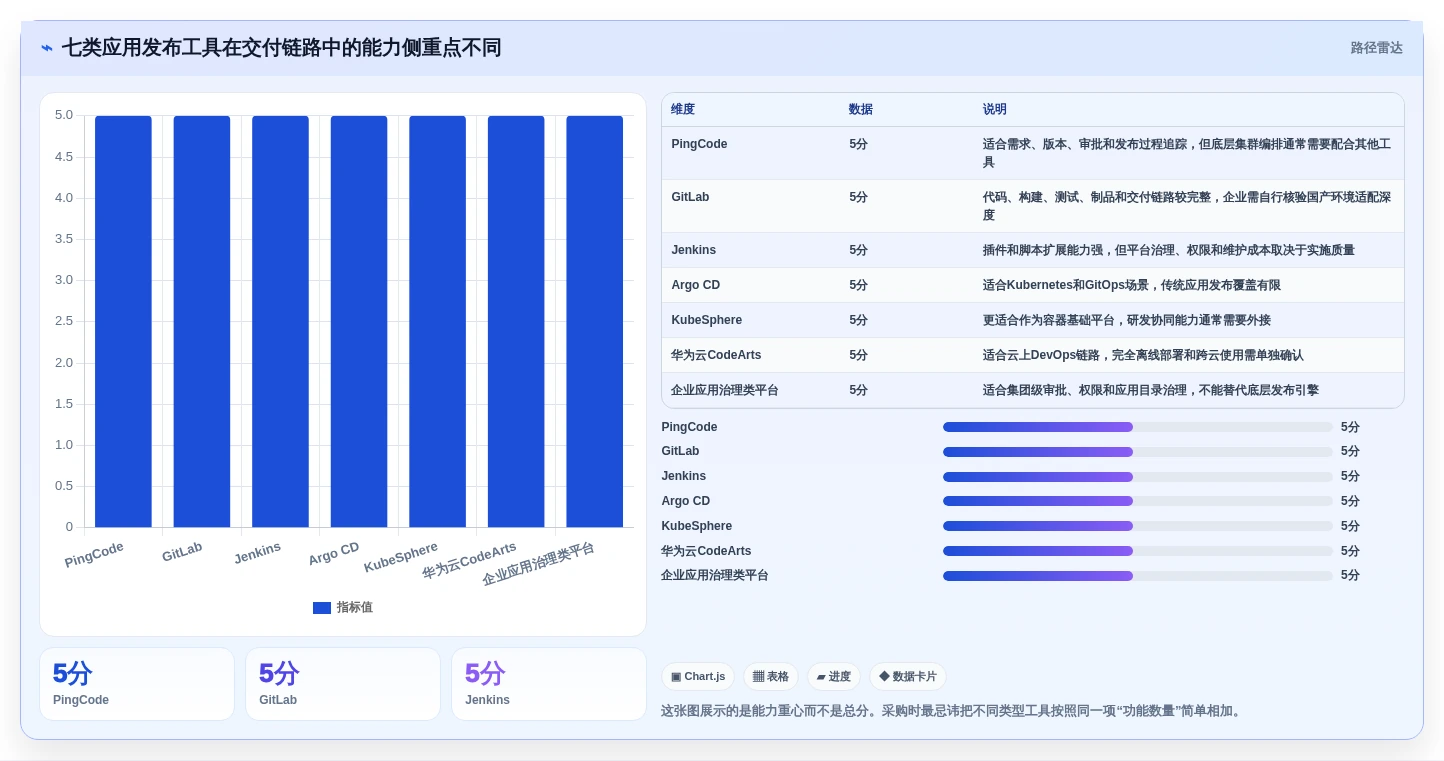Click the 表格 tag chip

(771, 677)
